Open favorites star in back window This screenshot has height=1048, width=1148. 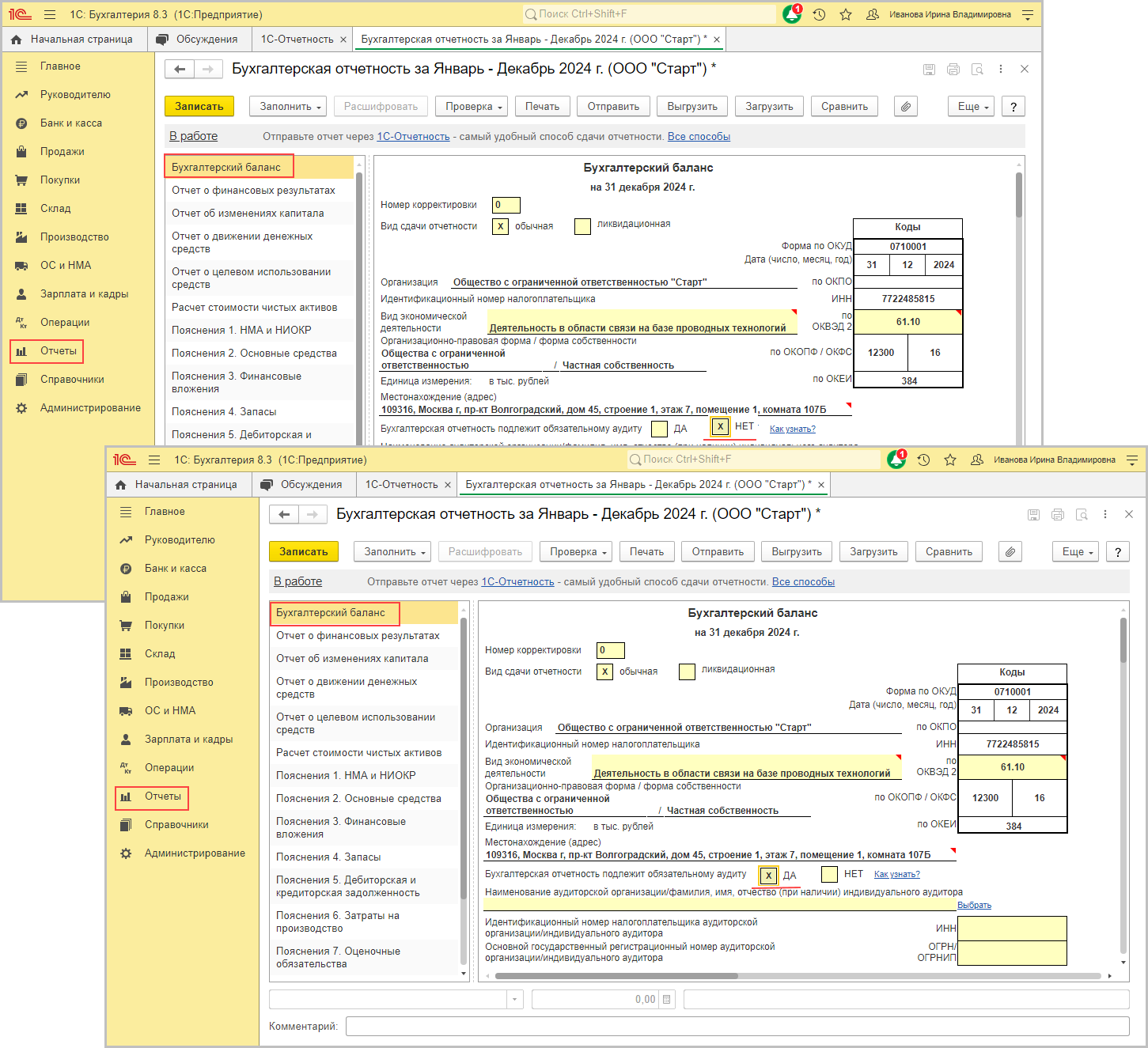pyautogui.click(x=846, y=14)
